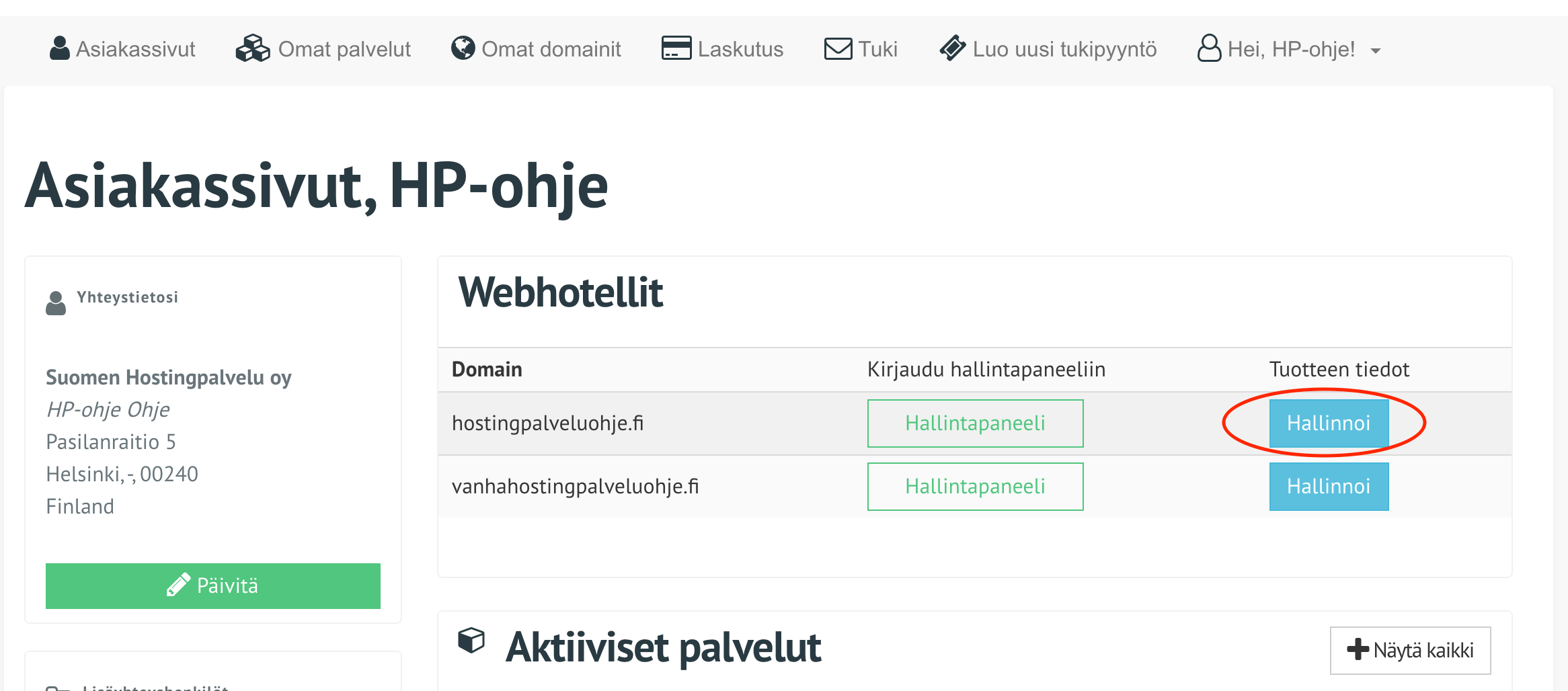This screenshot has height=691, width=1568.
Task: Click the ticket icon for new support request
Action: pos(953,48)
